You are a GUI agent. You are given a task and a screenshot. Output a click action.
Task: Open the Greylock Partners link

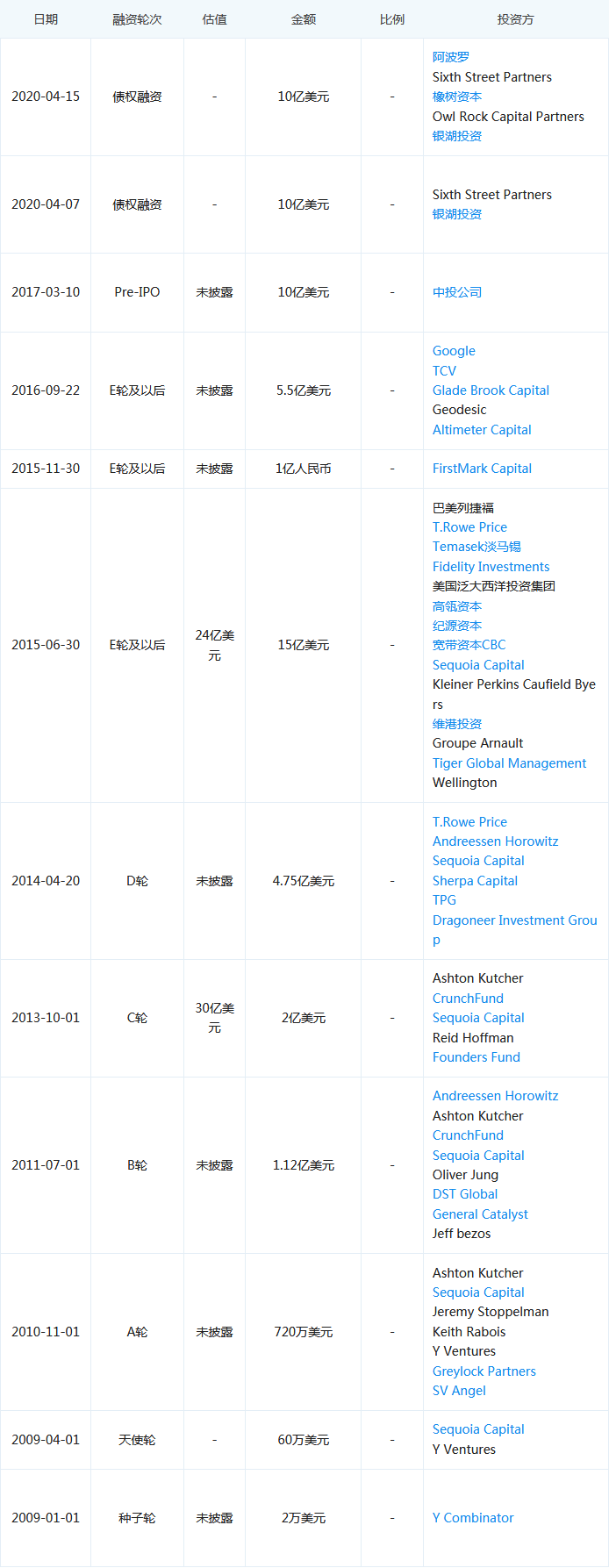[x=484, y=1371]
